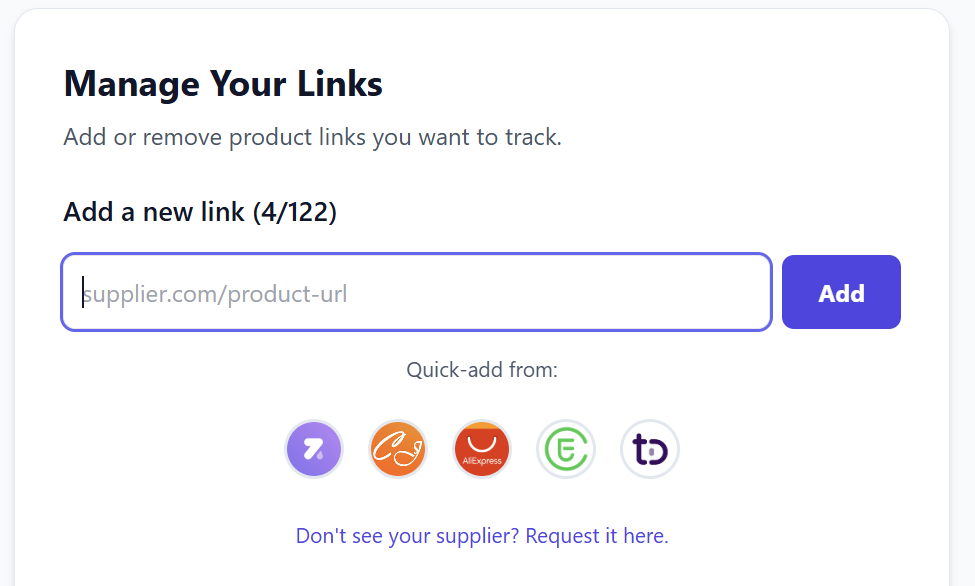Viewport: 975px width, 586px height.
Task: Quick-add from the CJ script logo
Action: (x=398, y=449)
